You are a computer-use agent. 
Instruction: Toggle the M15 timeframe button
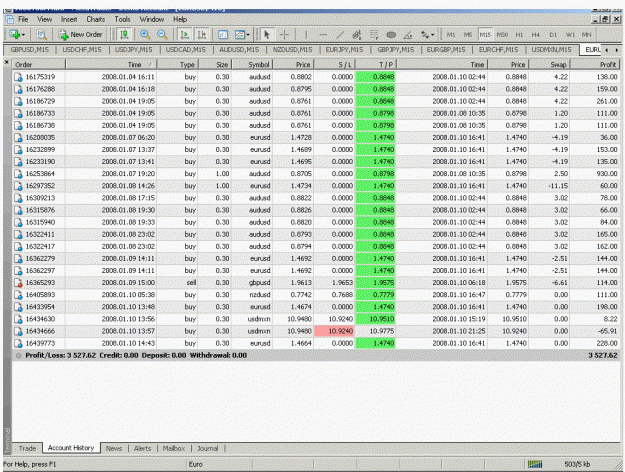coord(485,35)
